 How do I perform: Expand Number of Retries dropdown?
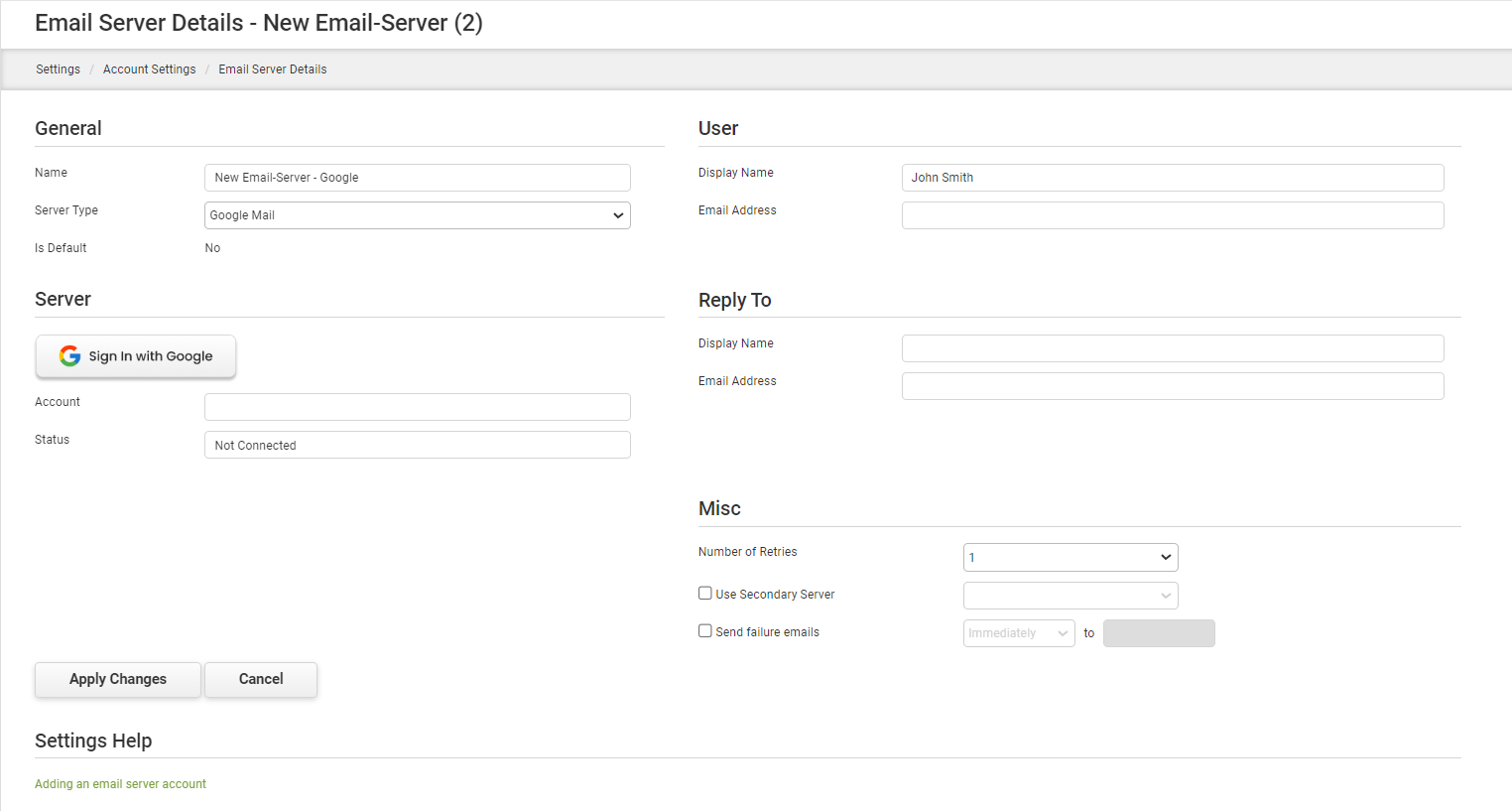pyautogui.click(x=1071, y=557)
